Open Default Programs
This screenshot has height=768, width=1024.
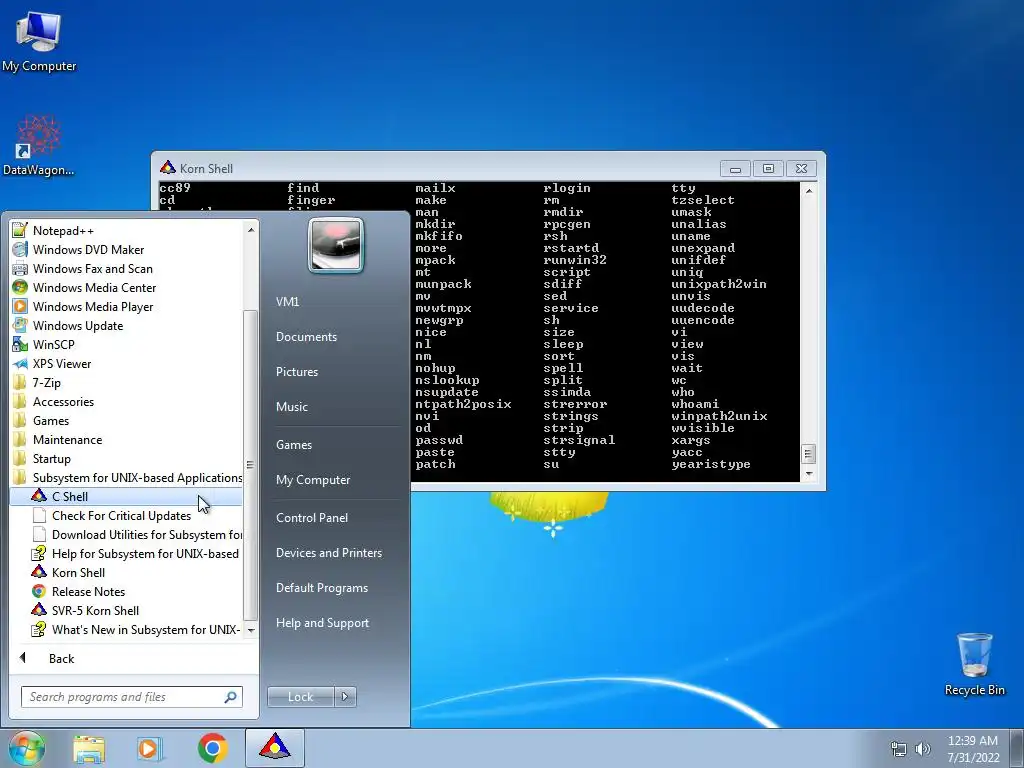pyautogui.click(x=322, y=588)
